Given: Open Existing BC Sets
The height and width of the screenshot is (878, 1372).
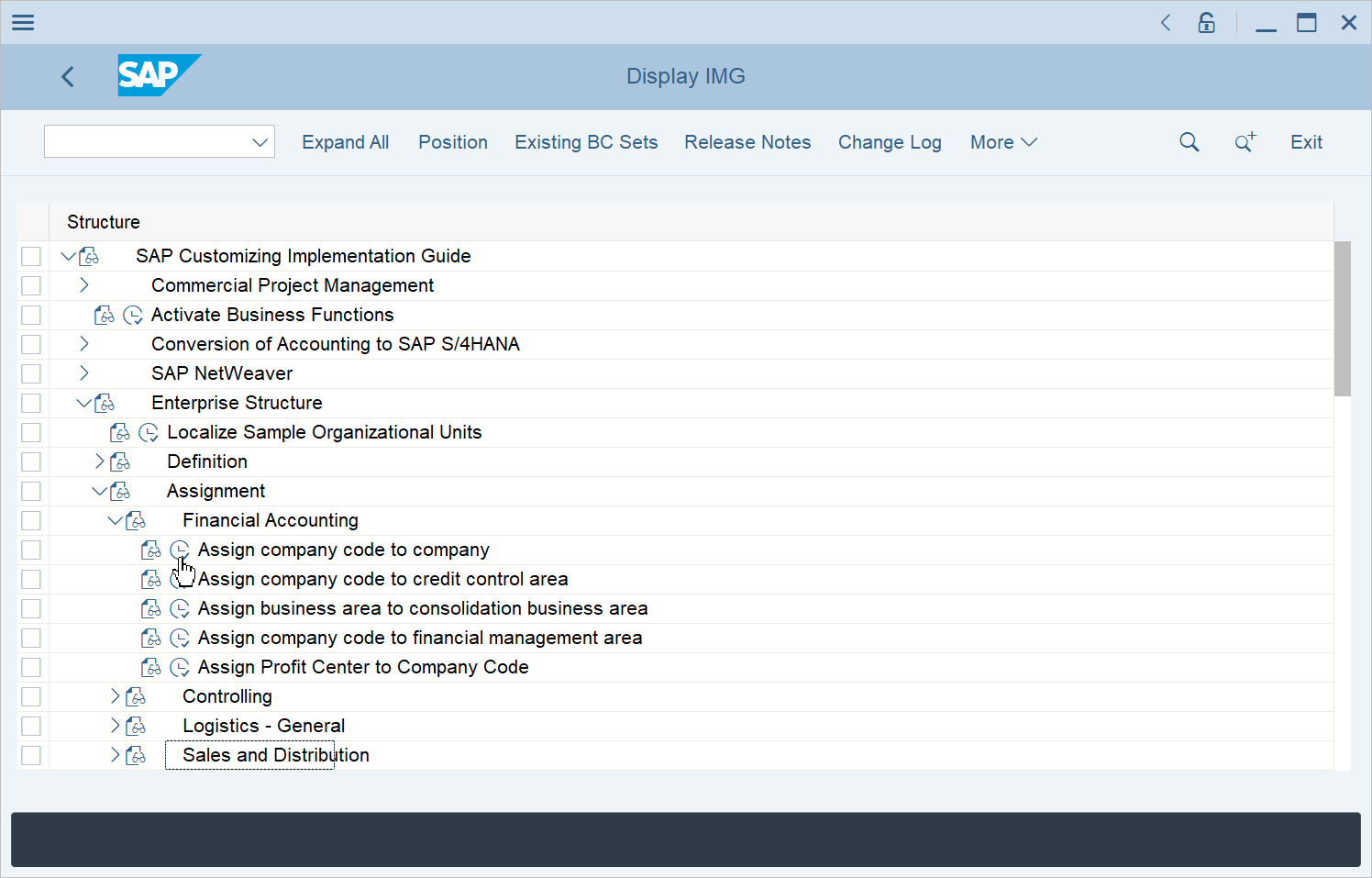Looking at the screenshot, I should (x=586, y=142).
